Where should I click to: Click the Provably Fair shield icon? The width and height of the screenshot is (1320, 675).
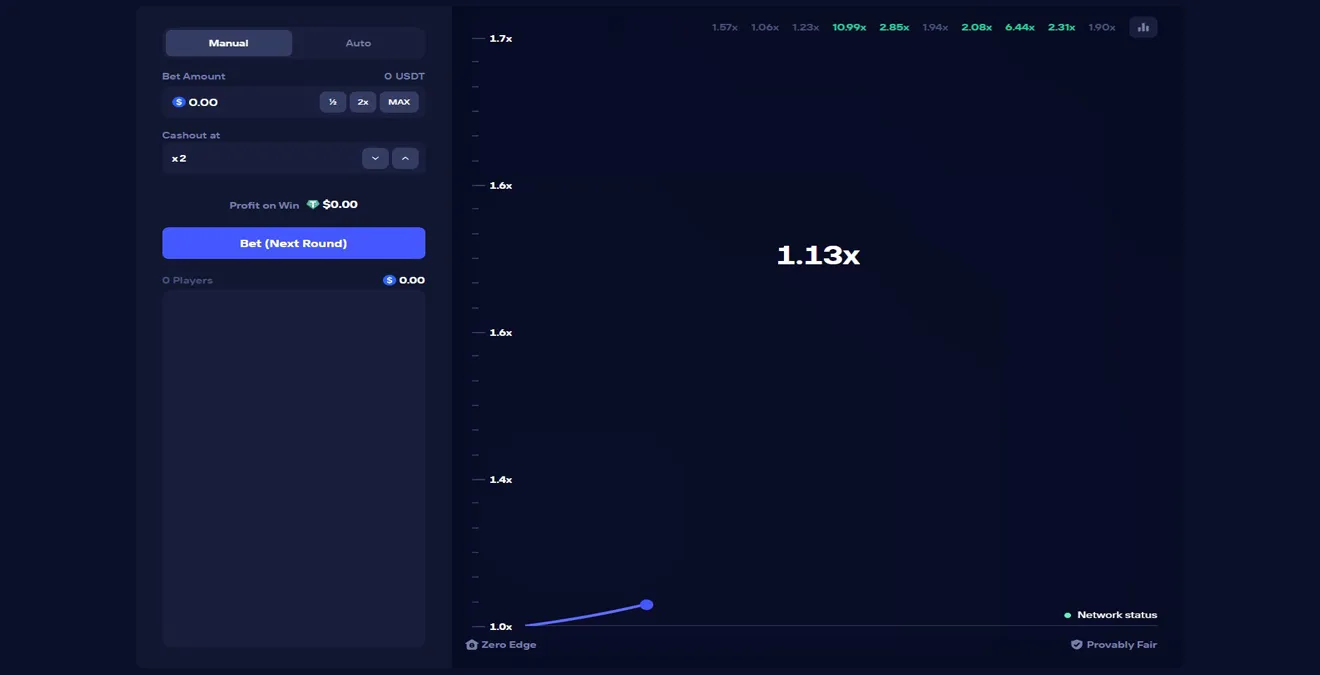pos(1077,645)
